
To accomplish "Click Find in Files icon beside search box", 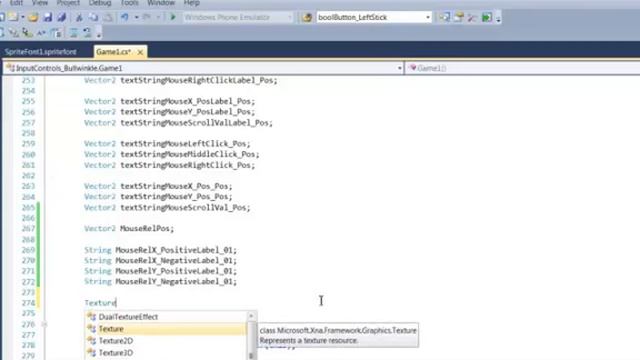I will coord(307,18).
